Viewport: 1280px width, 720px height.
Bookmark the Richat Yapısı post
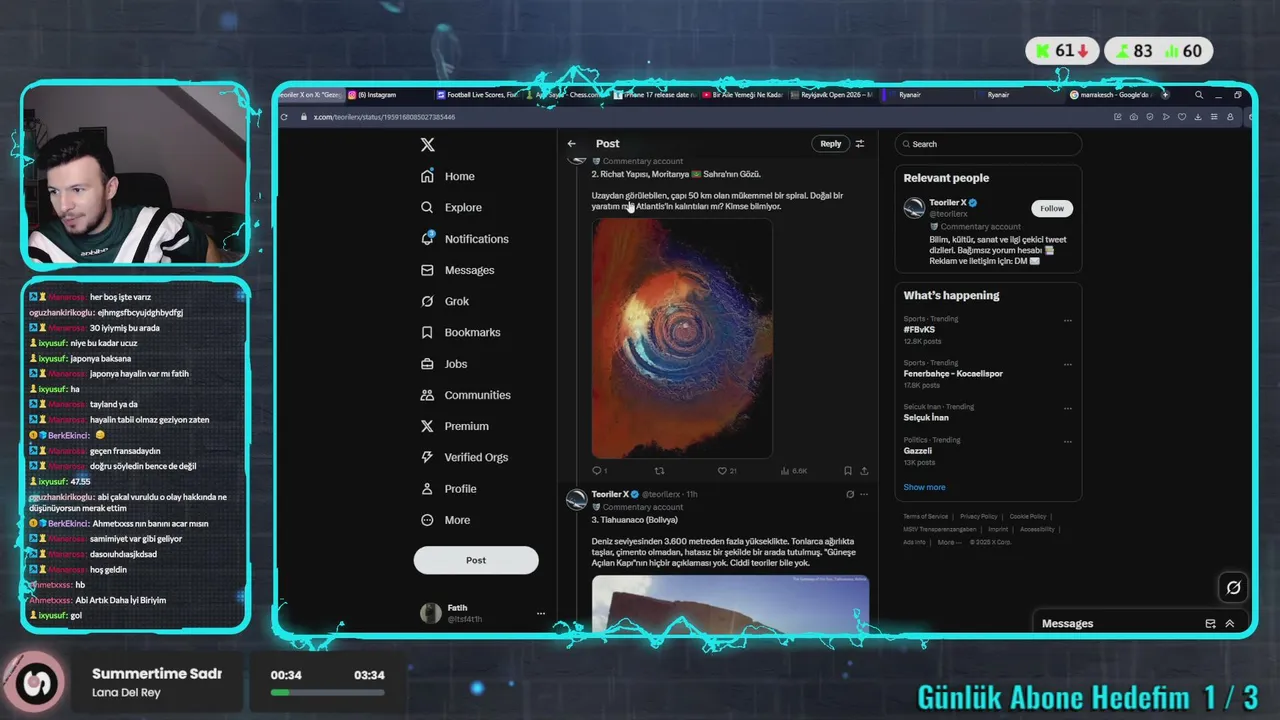(848, 471)
